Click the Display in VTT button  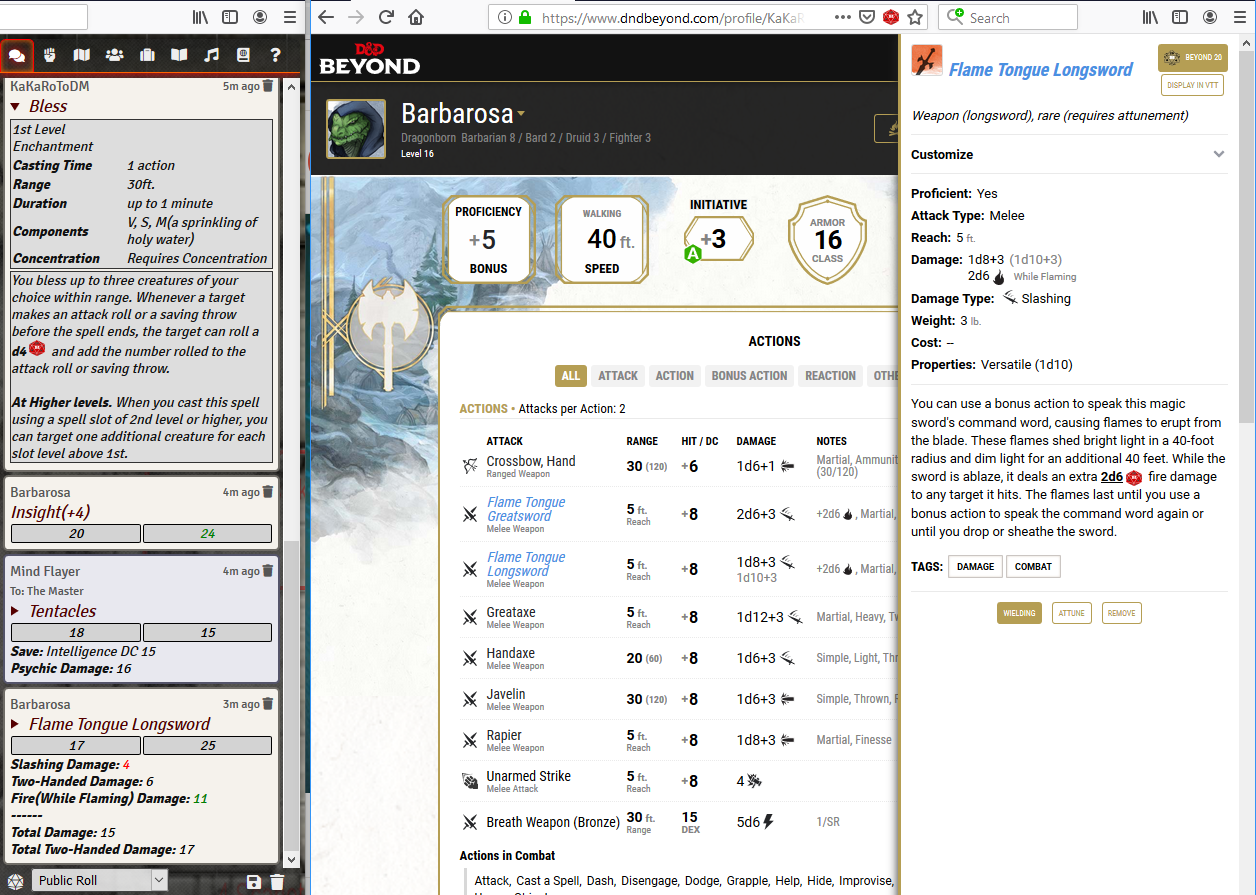click(1192, 85)
